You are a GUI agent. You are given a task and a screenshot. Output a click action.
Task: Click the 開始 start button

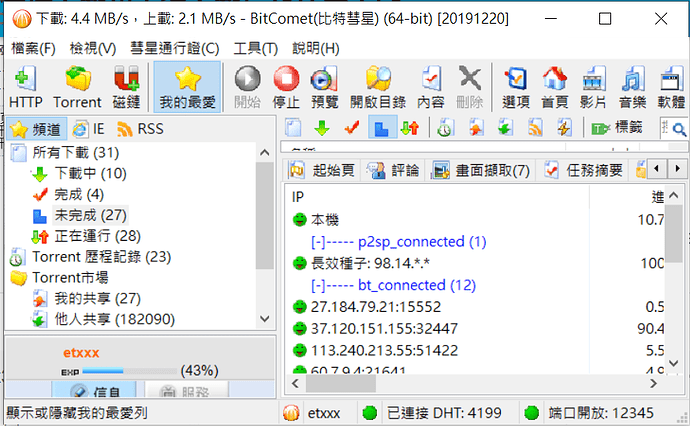[x=247, y=87]
